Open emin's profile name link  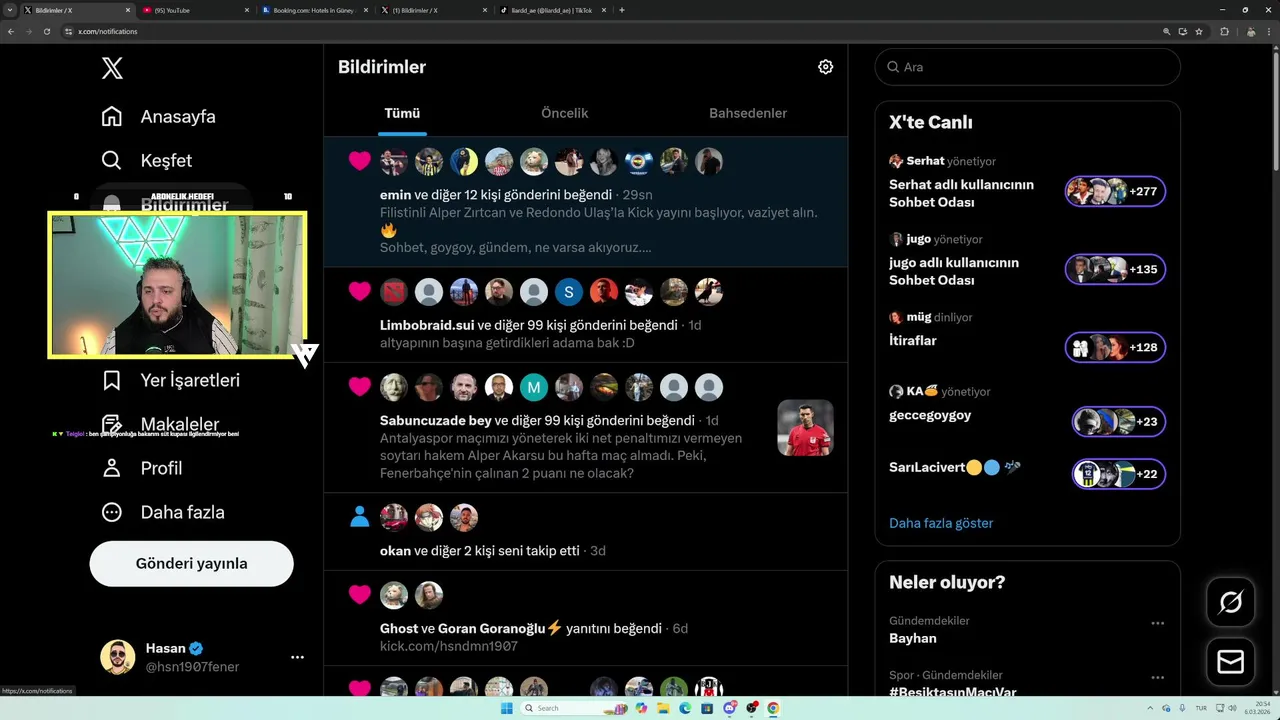click(x=395, y=194)
